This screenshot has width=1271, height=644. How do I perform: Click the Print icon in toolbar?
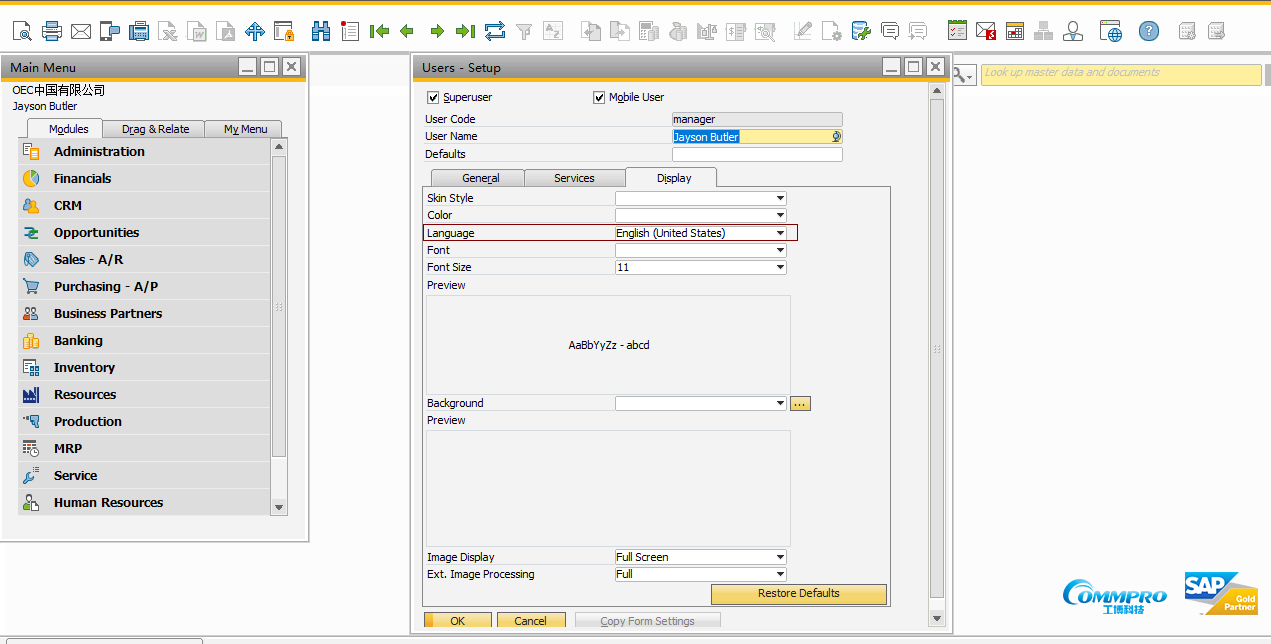pos(52,31)
